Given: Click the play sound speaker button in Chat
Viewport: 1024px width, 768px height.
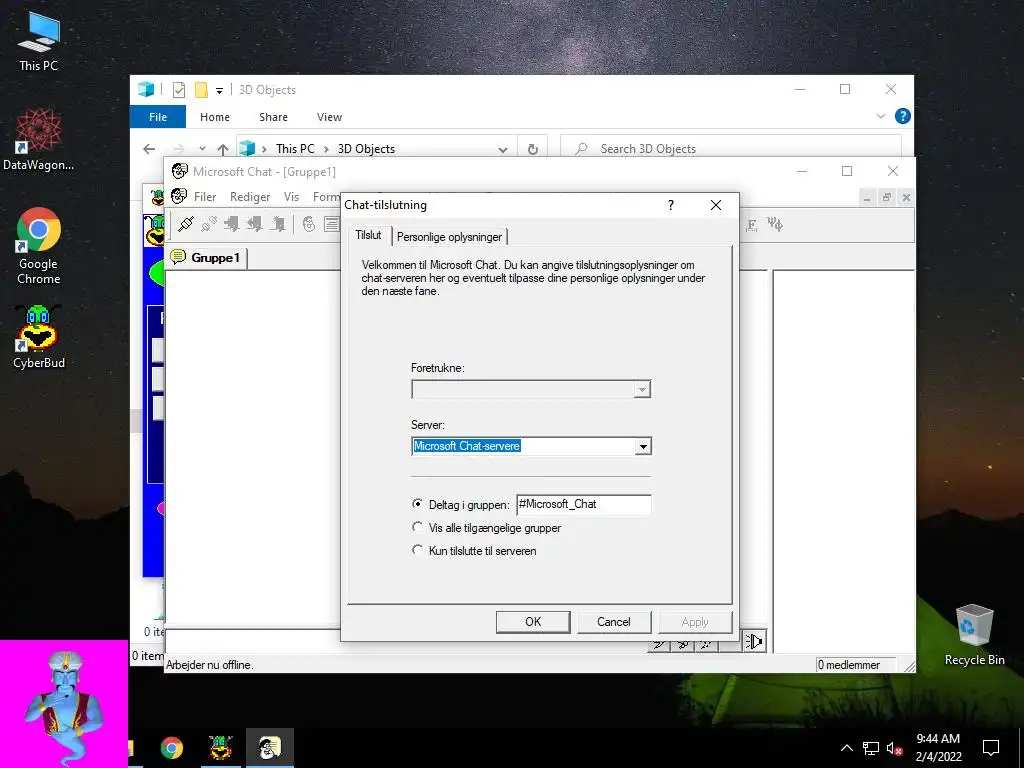Looking at the screenshot, I should [754, 641].
